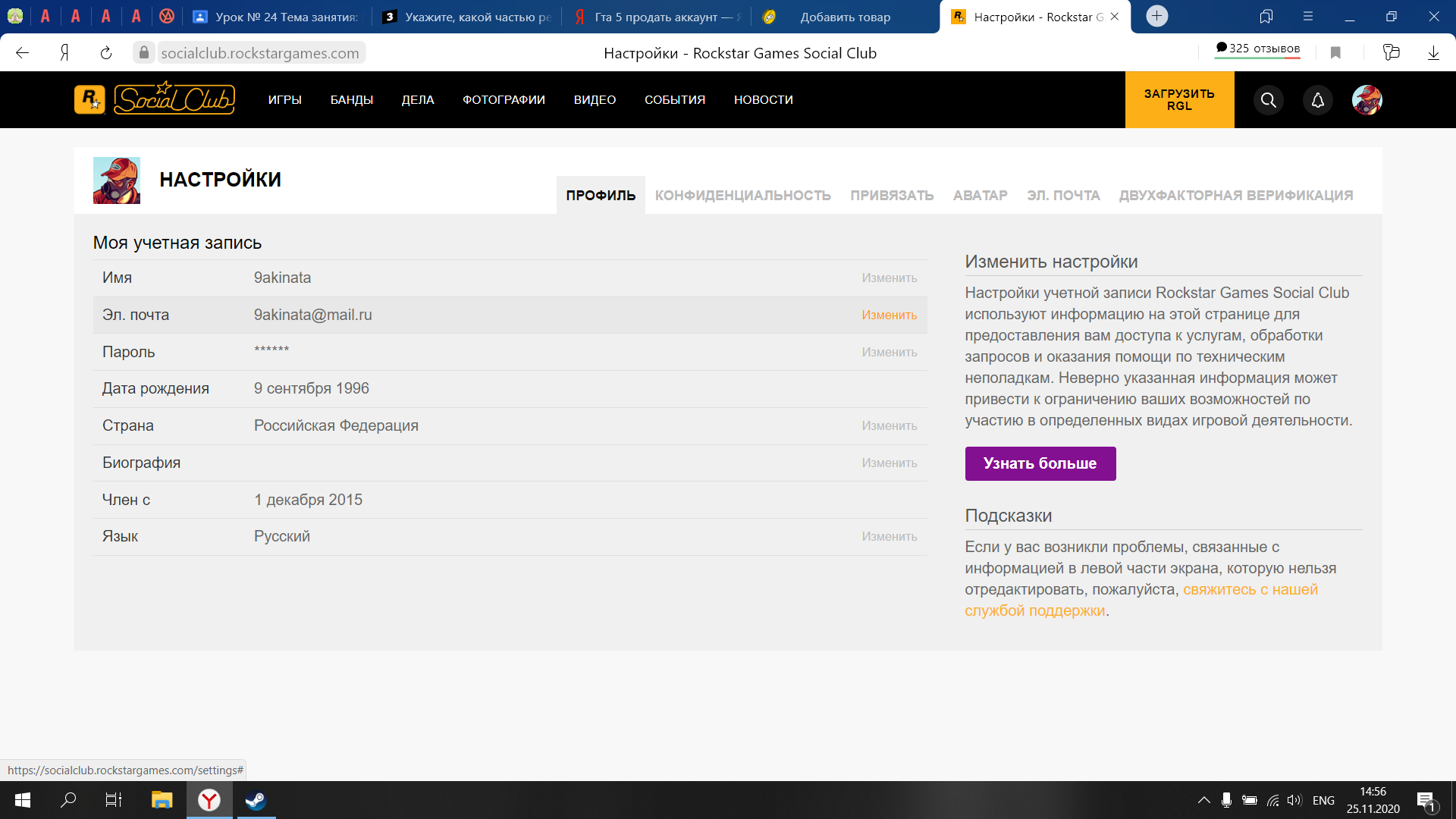This screenshot has height=819, width=1456.
Task: Open ИГРЫ in site navigation
Action: pyautogui.click(x=285, y=99)
